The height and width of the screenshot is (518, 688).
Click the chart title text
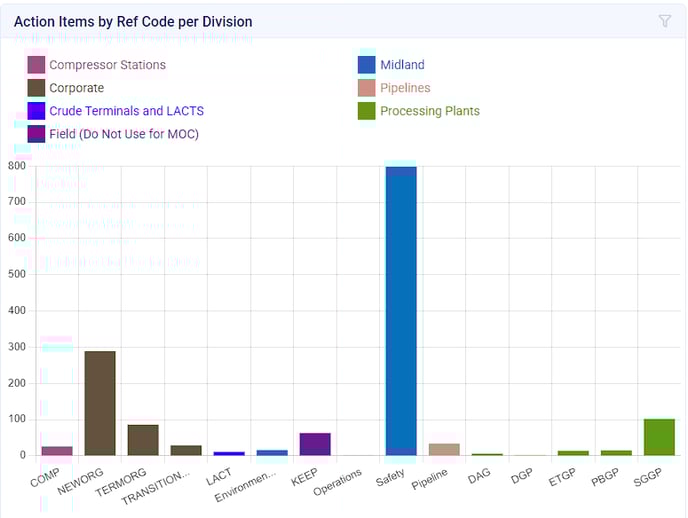click(x=133, y=21)
